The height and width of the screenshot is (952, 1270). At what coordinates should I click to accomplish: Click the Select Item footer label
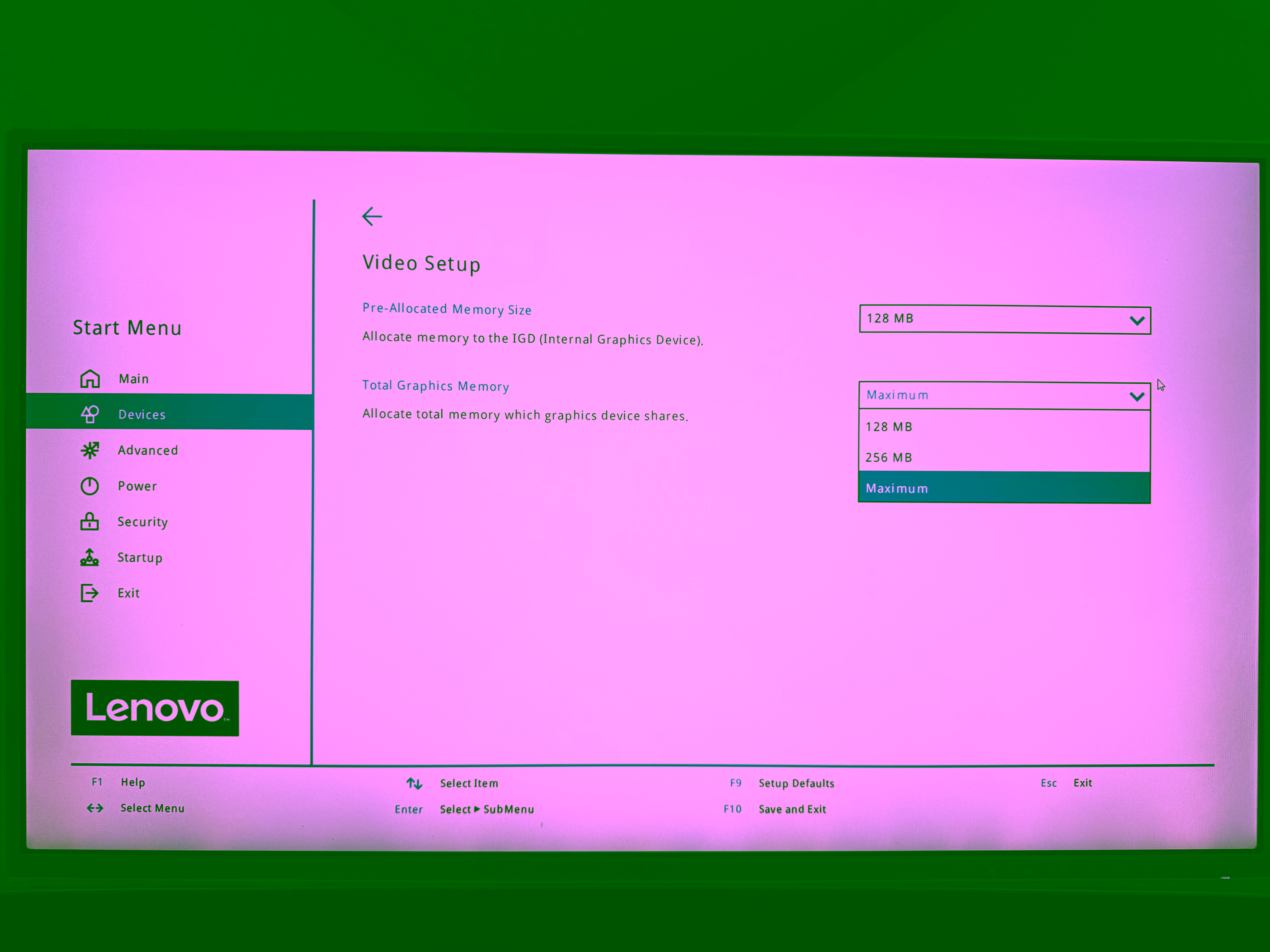(x=469, y=783)
